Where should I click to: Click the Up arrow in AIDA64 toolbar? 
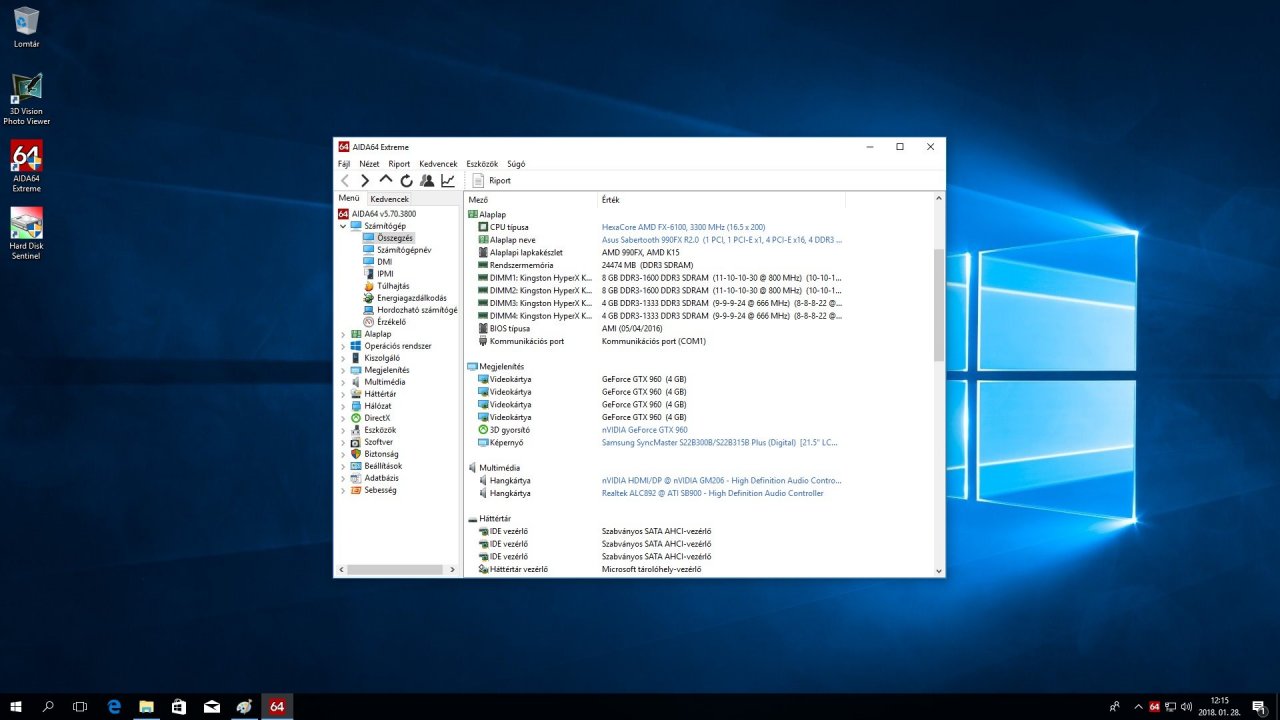point(386,180)
